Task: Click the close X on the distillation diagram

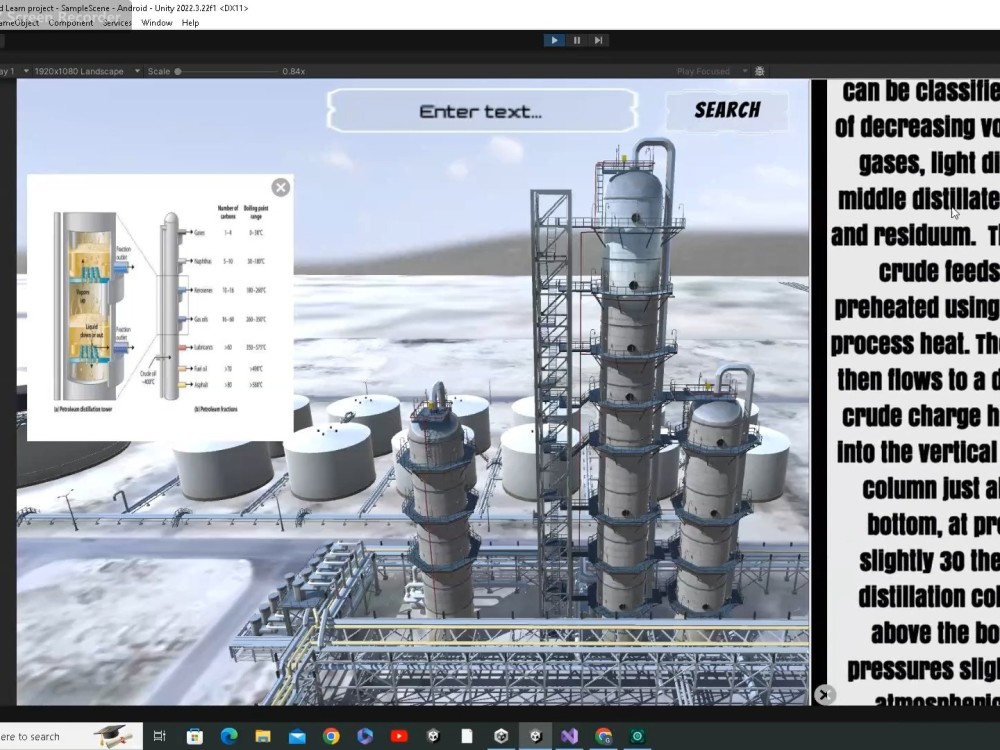Action: point(280,187)
